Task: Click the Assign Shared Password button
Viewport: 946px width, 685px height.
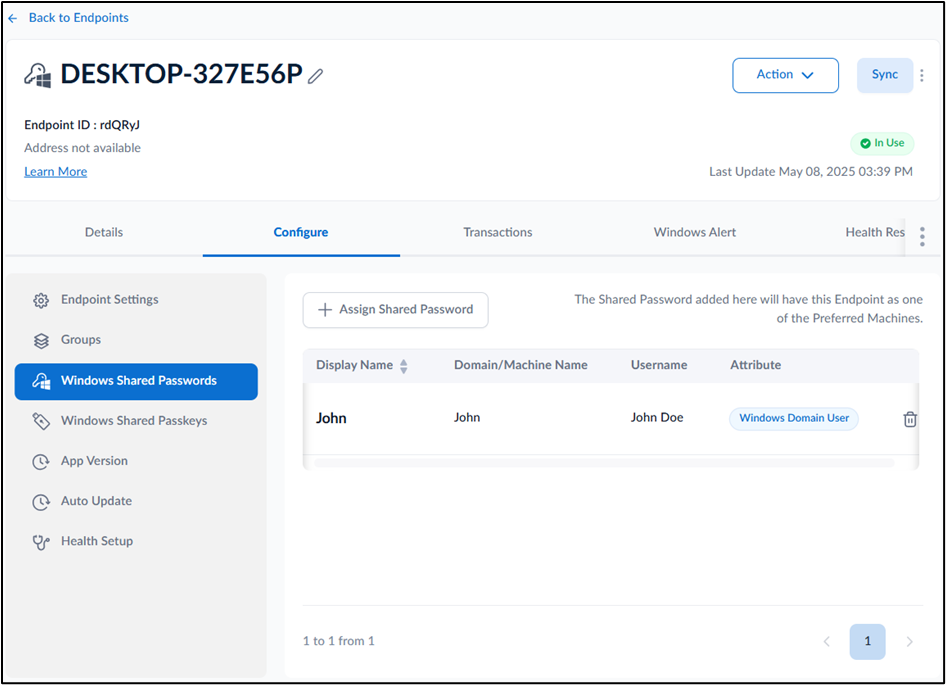Action: click(395, 310)
